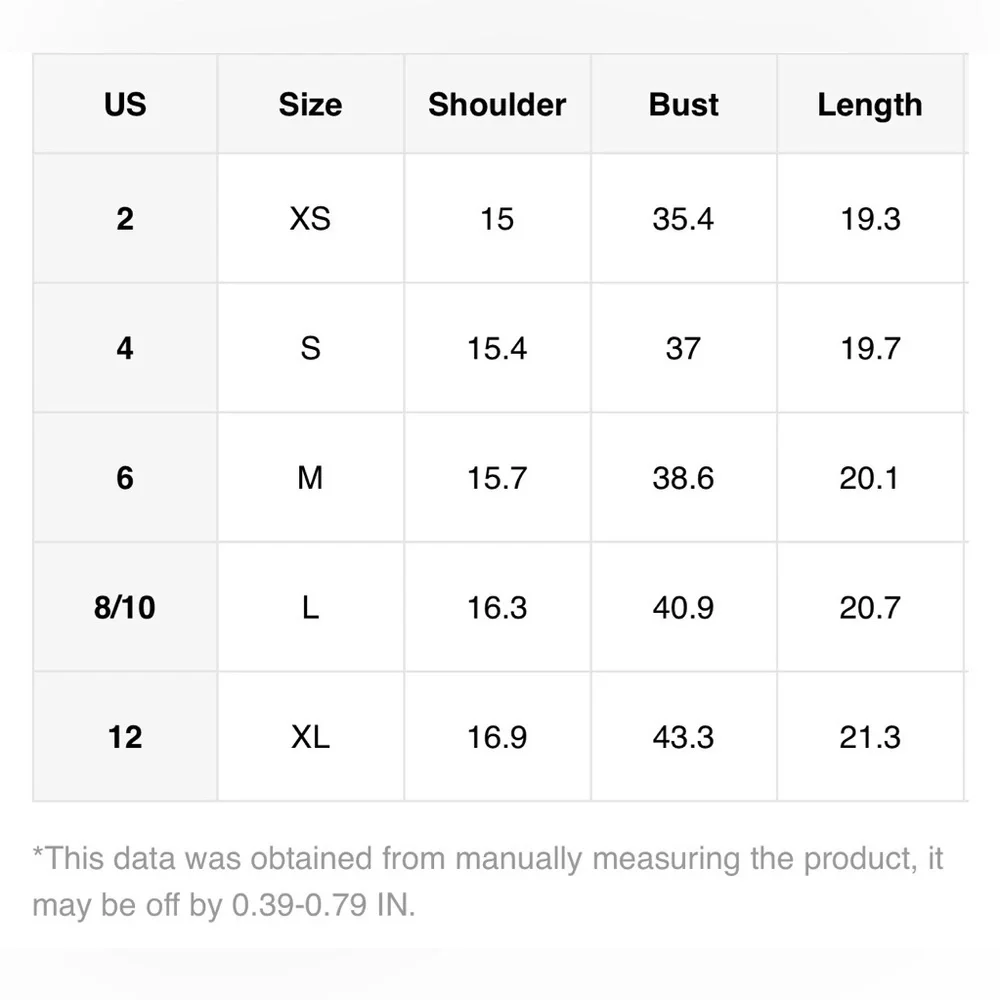Click the Length column header
This screenshot has width=1000, height=1000.
click(x=870, y=104)
